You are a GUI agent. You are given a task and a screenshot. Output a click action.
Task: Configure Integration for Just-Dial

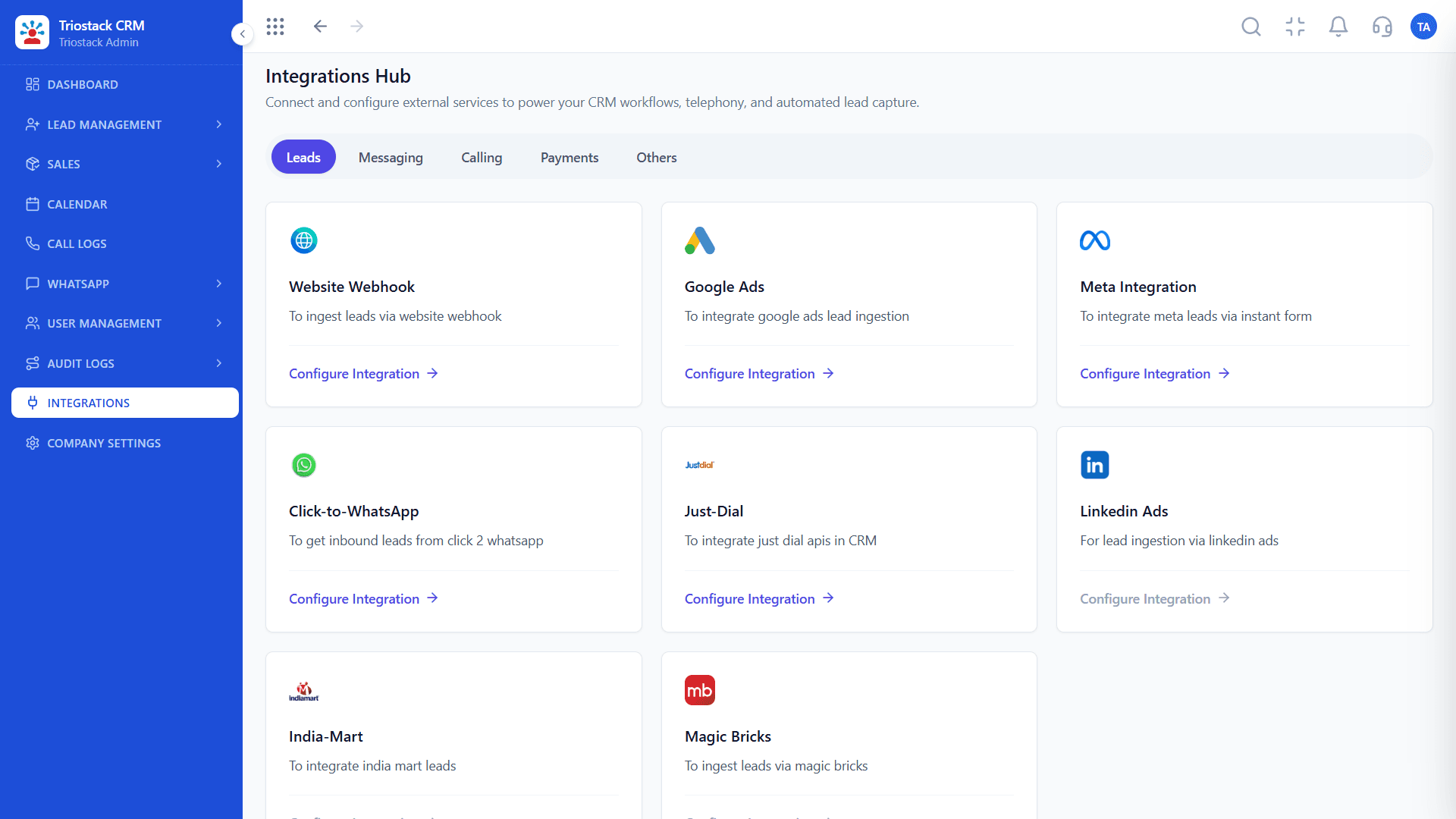tap(759, 598)
